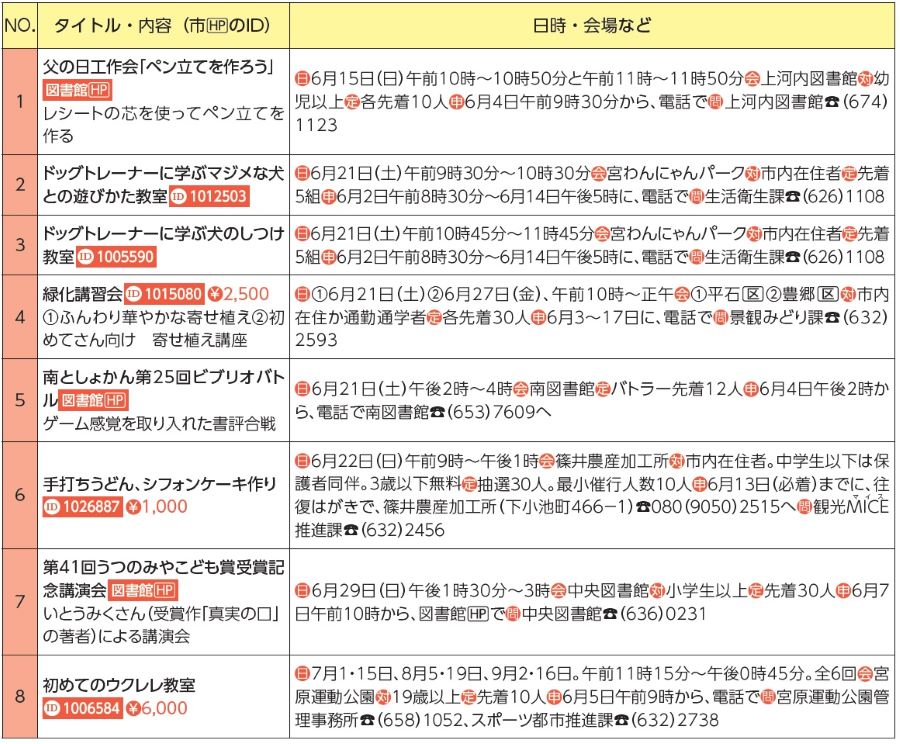Click 図書館HP badge in ビブリオバトル row
This screenshot has height=744, width=900.
coord(94,401)
